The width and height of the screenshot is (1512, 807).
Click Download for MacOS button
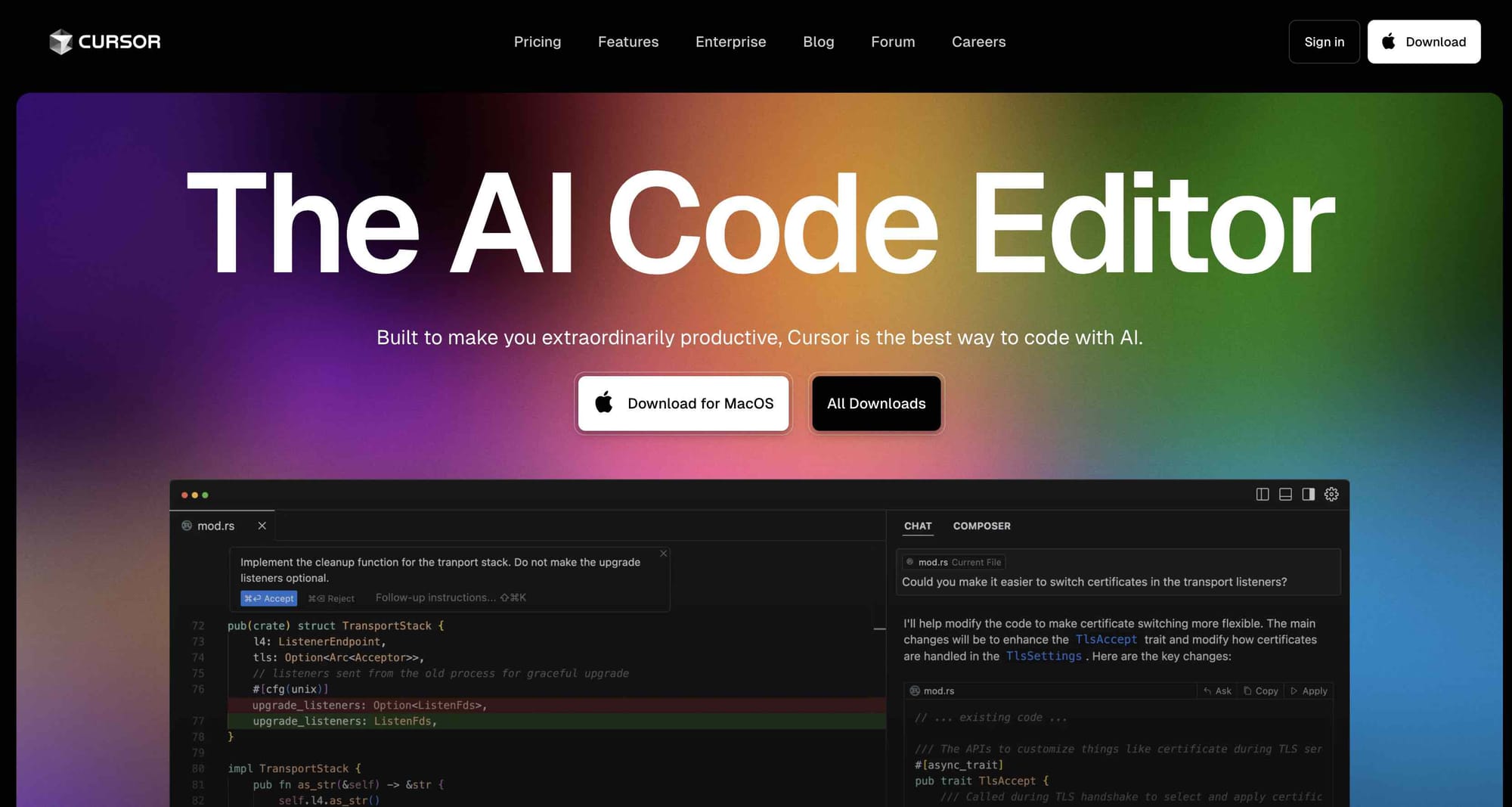tap(683, 403)
